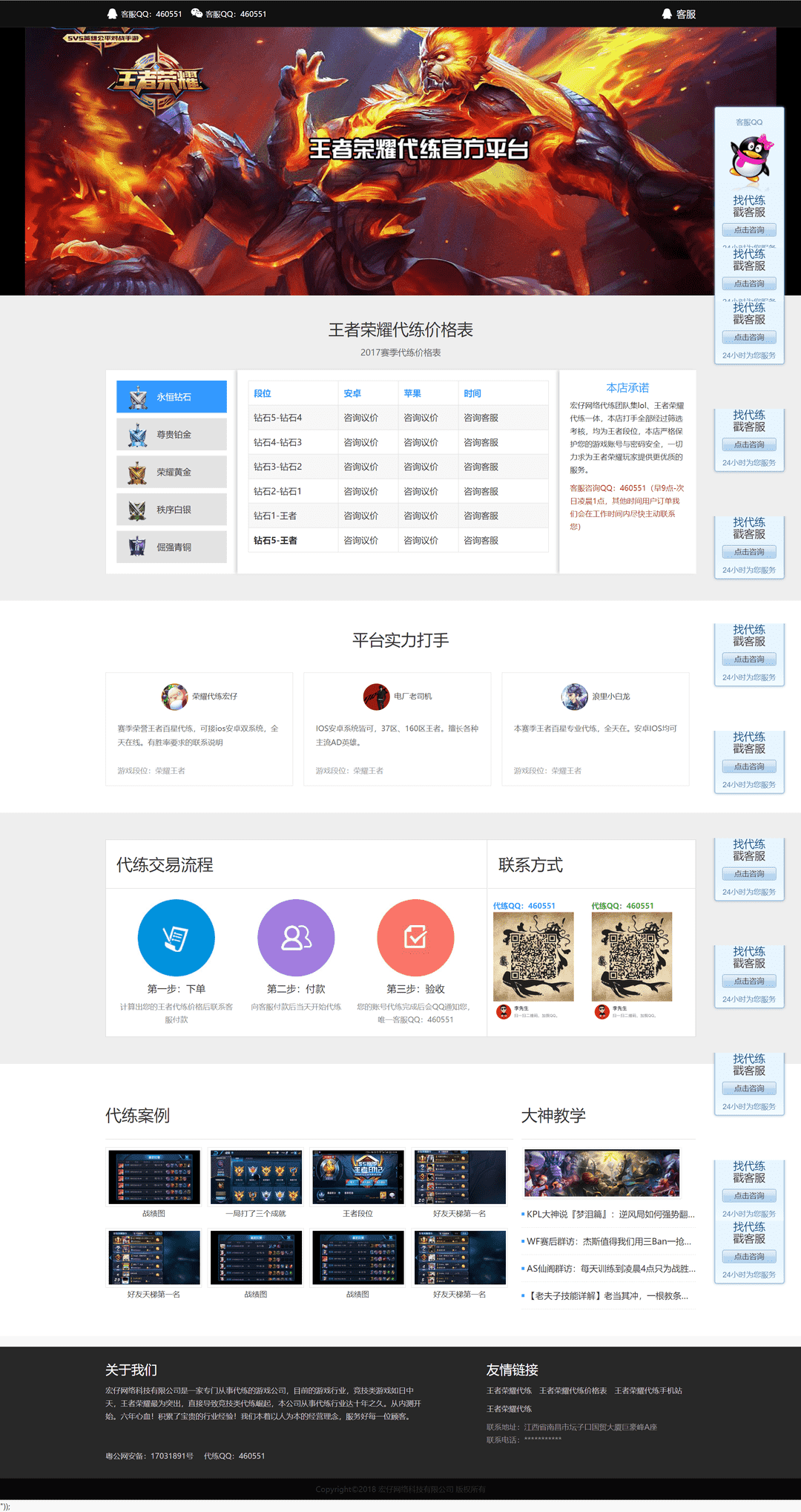The image size is (801, 1512).
Task: Click the avatar of 浪里小白龙
Action: (575, 697)
